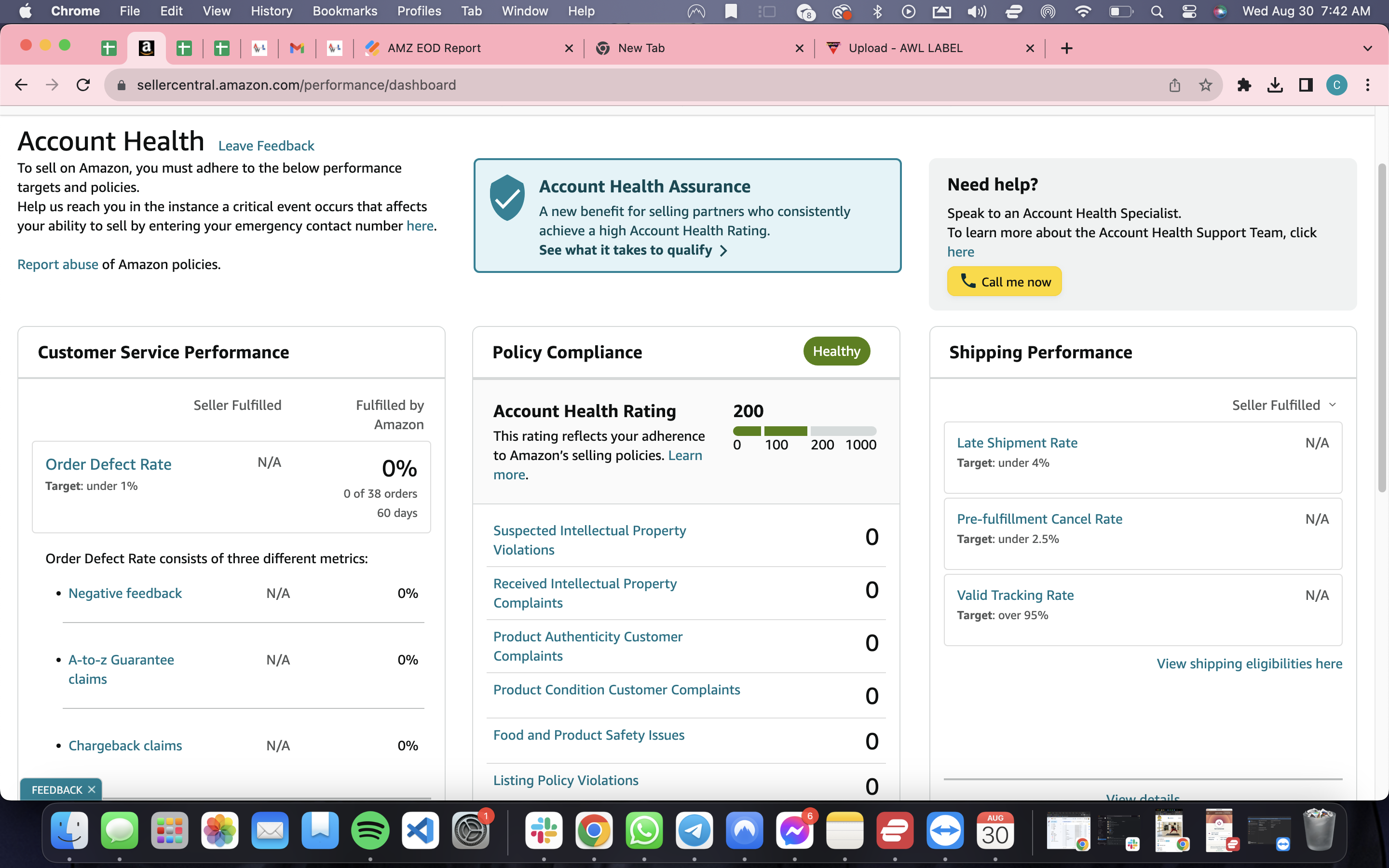The width and height of the screenshot is (1389, 868).
Task: Open Food and Product Safety Issues
Action: point(589,735)
